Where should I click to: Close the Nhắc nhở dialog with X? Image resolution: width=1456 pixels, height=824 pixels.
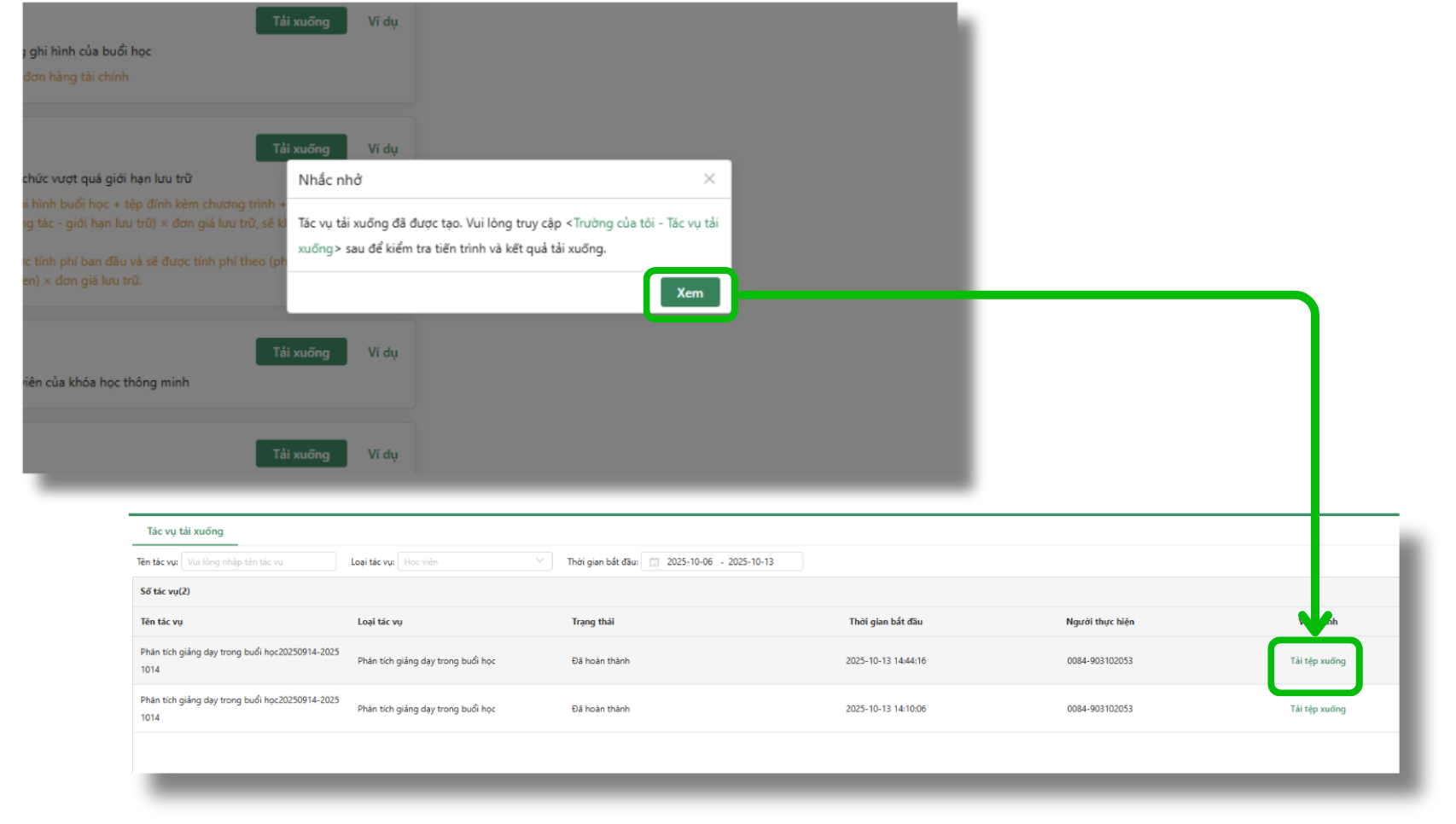pyautogui.click(x=708, y=179)
